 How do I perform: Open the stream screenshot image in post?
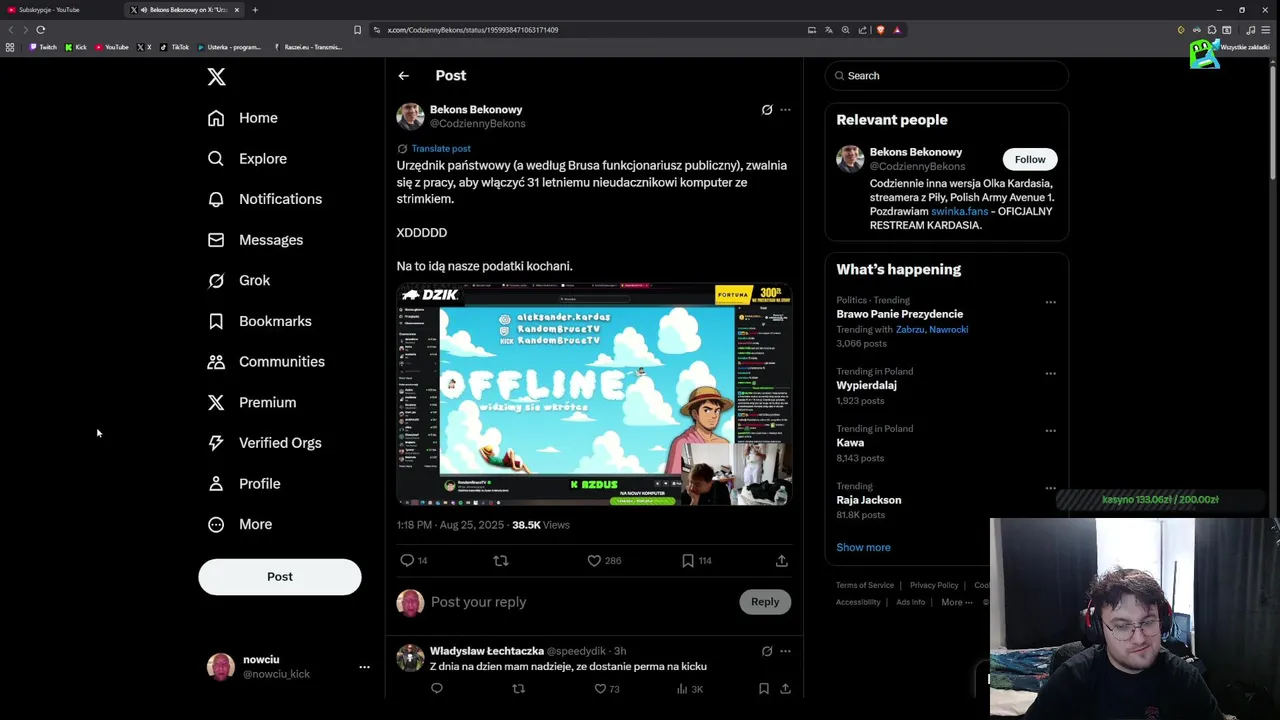594,395
